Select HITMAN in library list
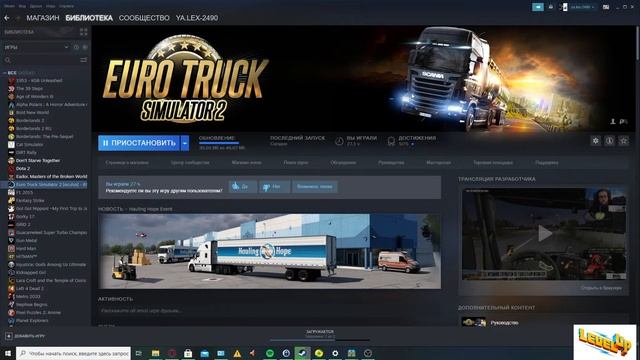 (27, 256)
